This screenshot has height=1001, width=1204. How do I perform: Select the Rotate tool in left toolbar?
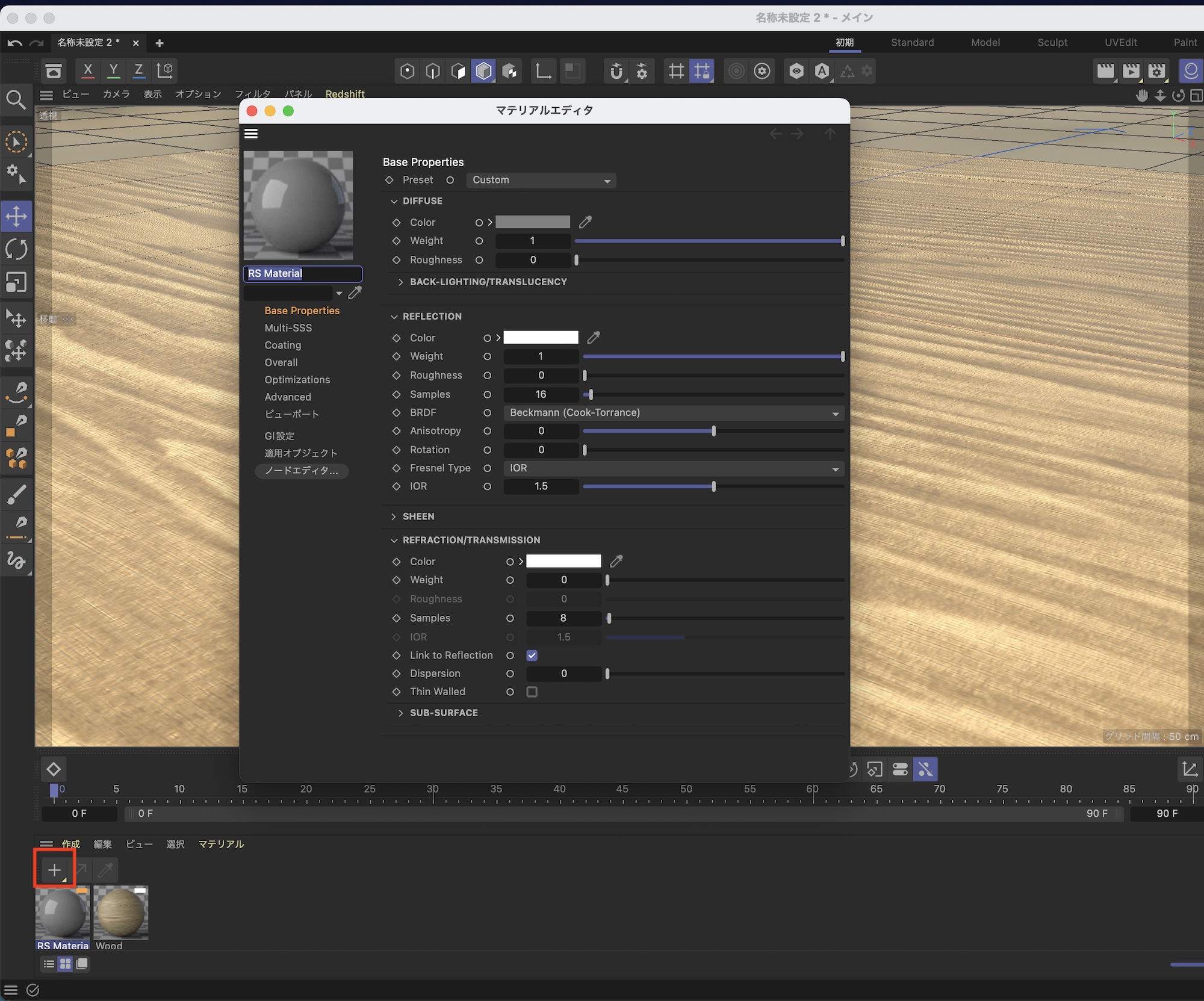coord(16,249)
